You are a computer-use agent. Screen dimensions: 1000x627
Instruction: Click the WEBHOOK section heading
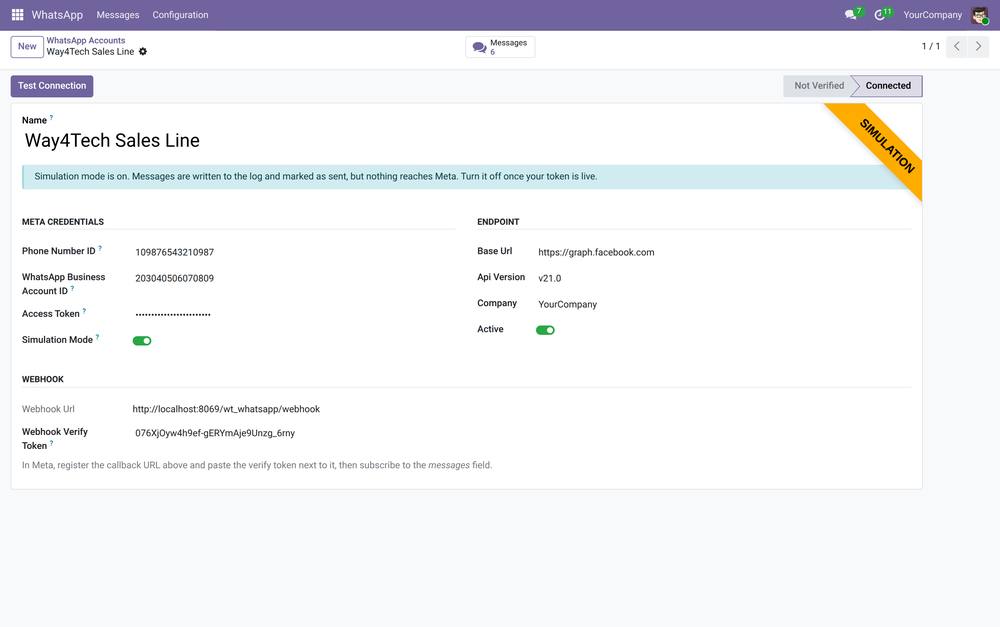[x=43, y=379]
